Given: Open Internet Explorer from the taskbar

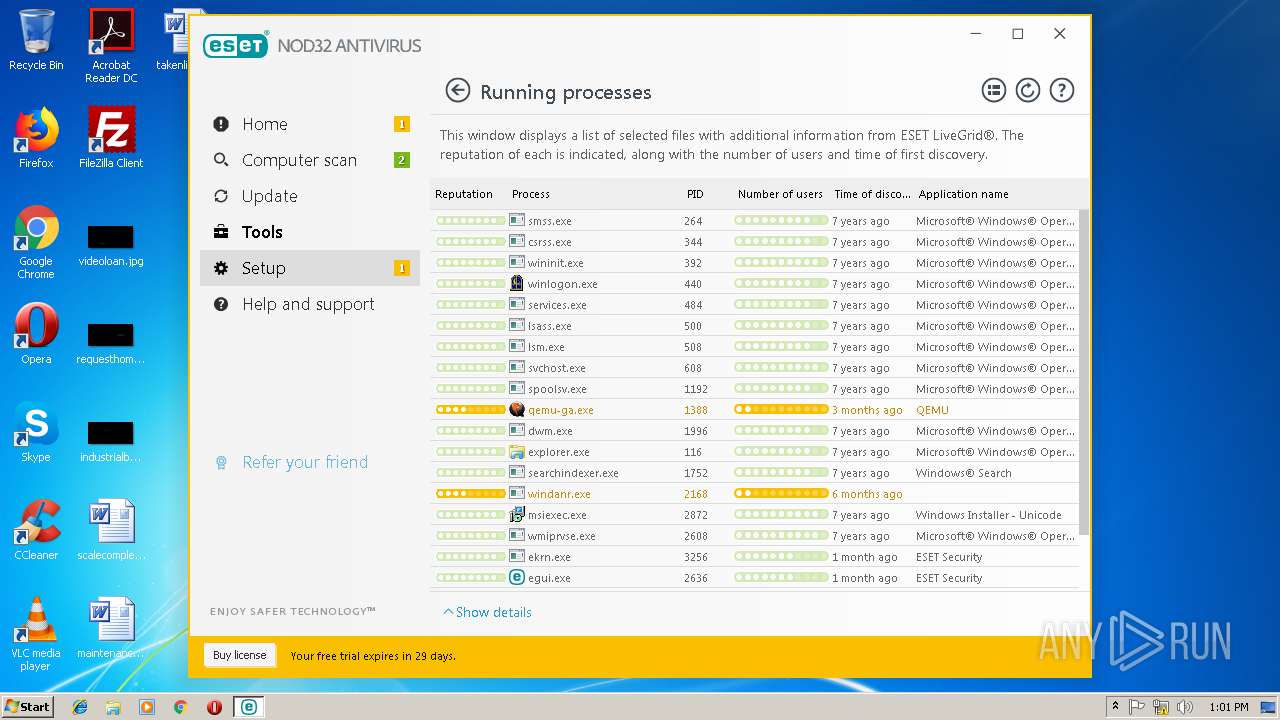Looking at the screenshot, I should click(80, 707).
